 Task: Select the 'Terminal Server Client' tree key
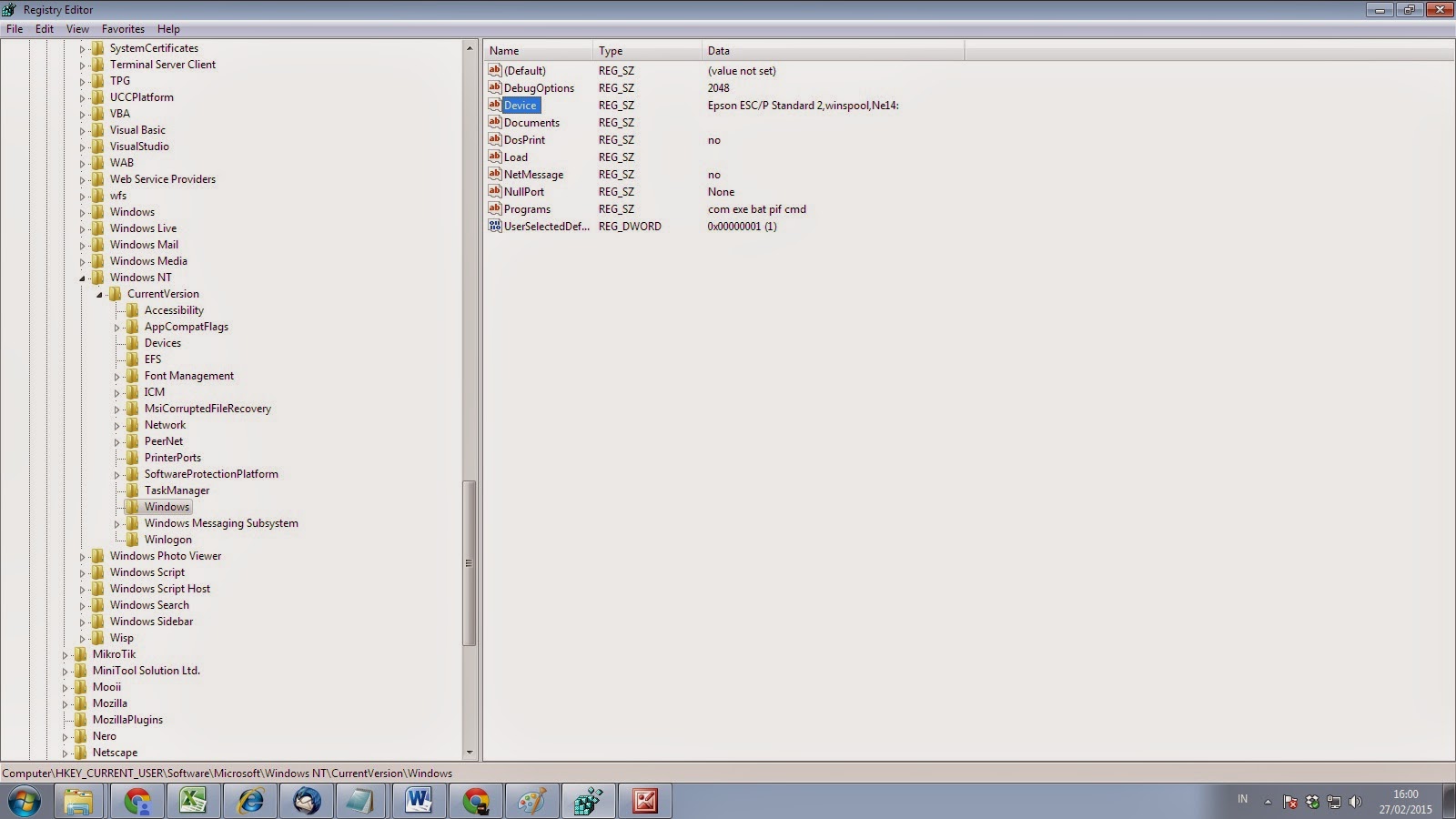pos(163,65)
